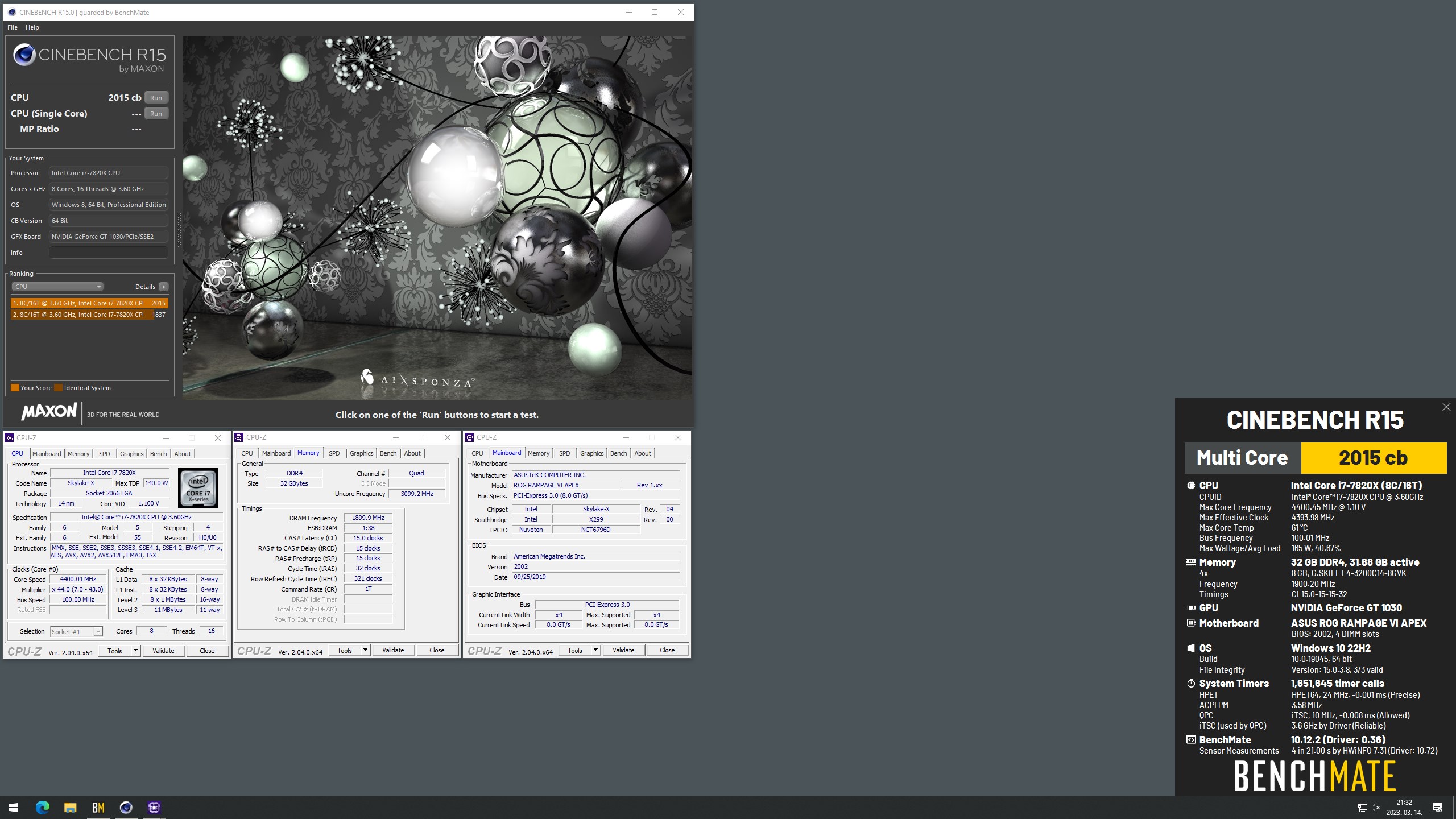Switch to Mainboard tab in first CPU-Z window

coord(47,454)
